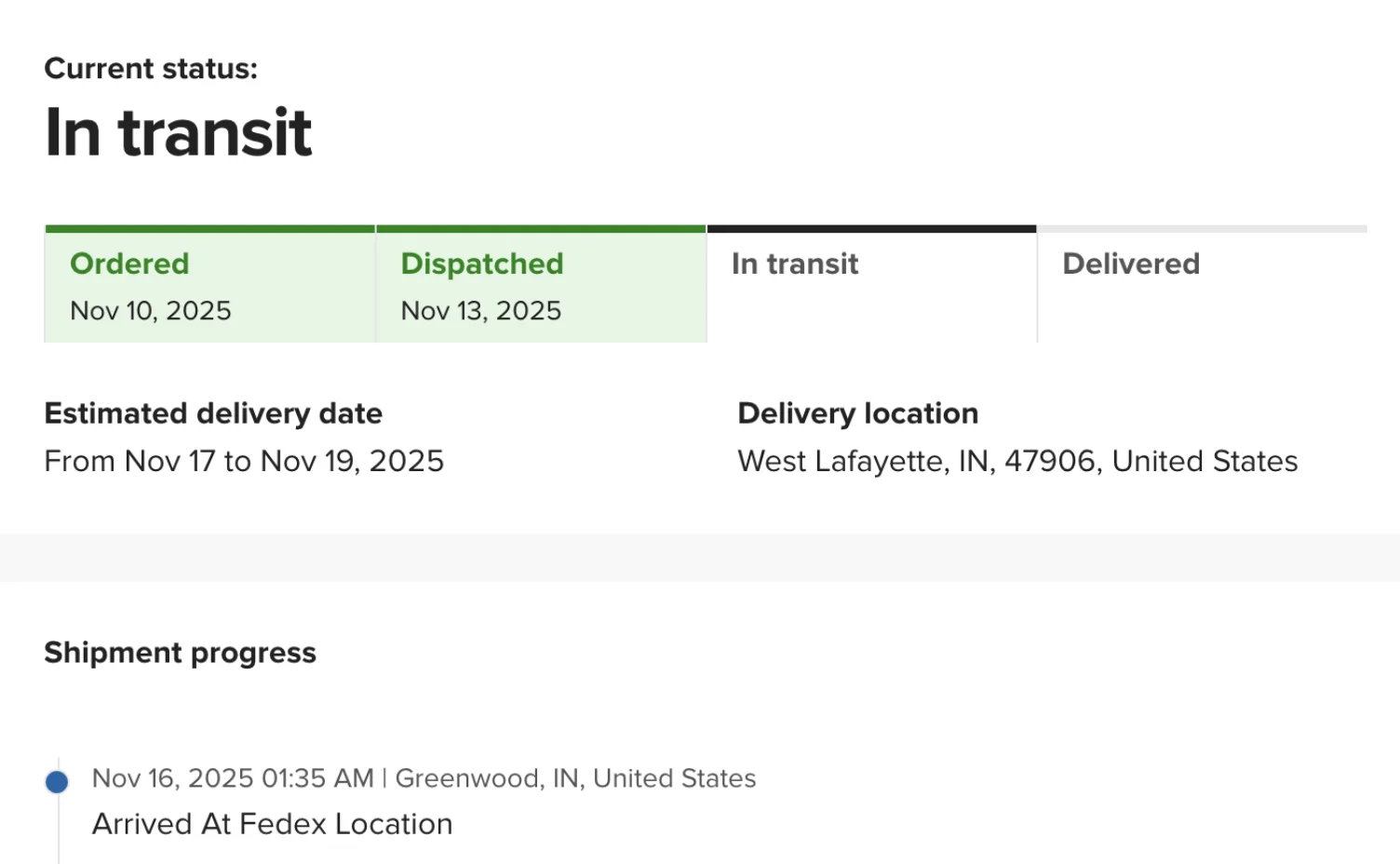Click the Shipment progress heading
The image size is (1400, 864).
(181, 653)
